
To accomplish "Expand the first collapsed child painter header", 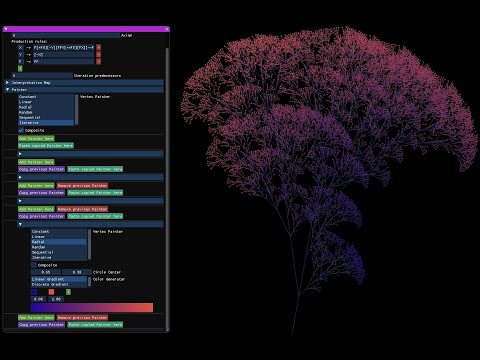I will 91,154.
